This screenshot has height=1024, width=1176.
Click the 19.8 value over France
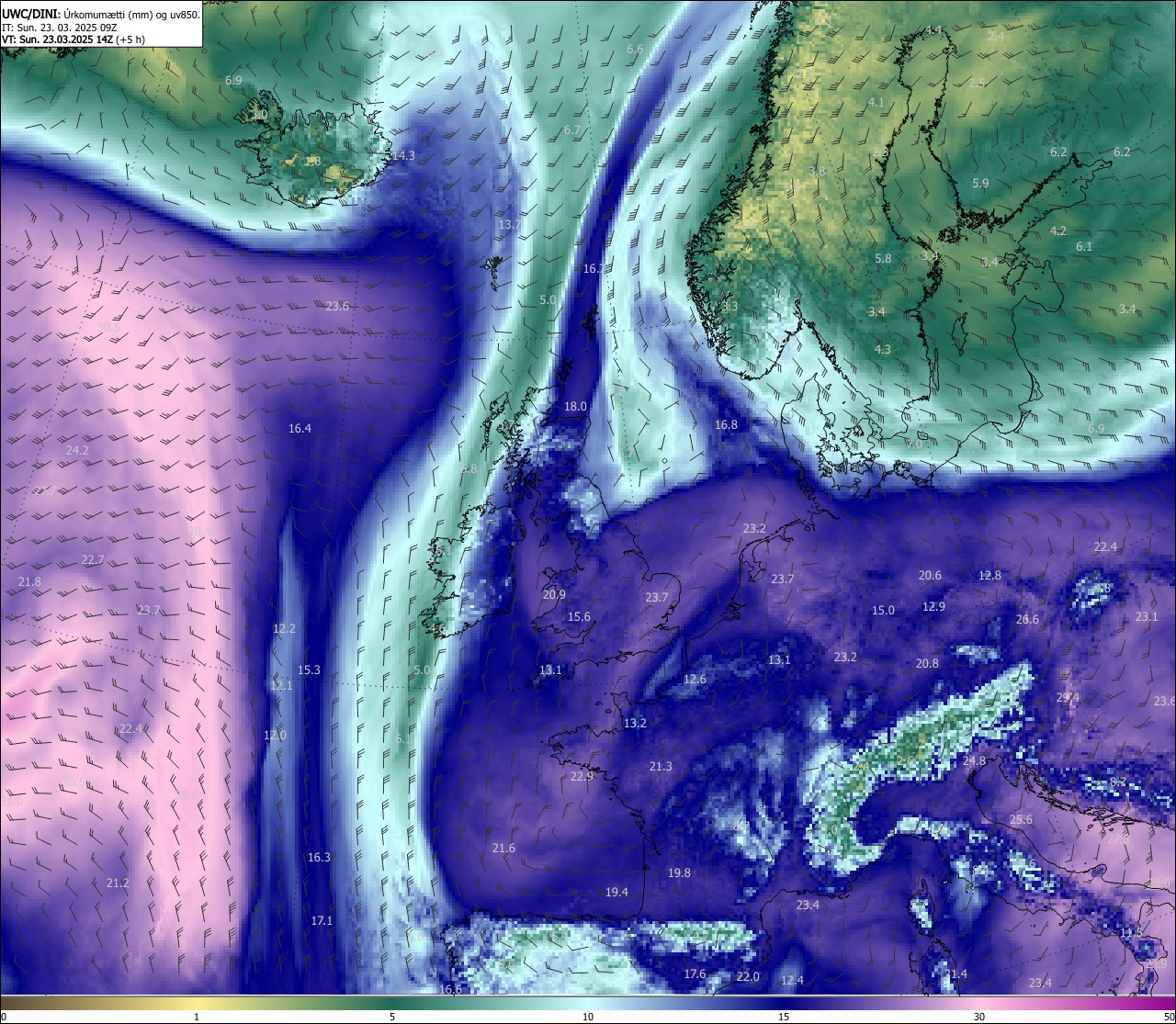[679, 873]
